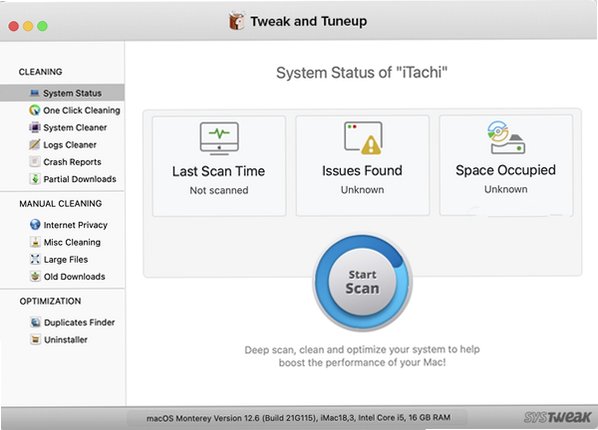Click the System Cleaner icon in sidebar

pyautogui.click(x=35, y=127)
